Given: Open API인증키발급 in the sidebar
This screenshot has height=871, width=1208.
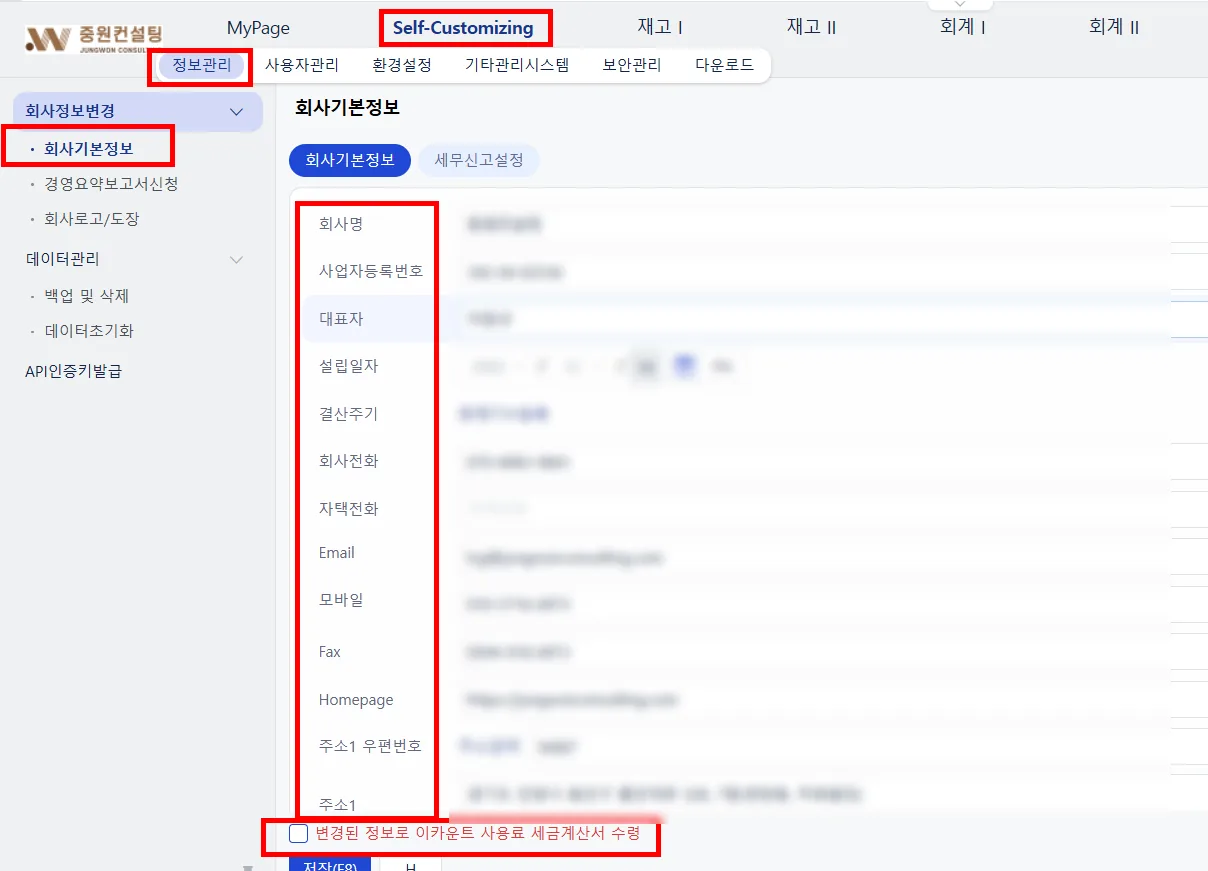Looking at the screenshot, I should click(x=74, y=371).
